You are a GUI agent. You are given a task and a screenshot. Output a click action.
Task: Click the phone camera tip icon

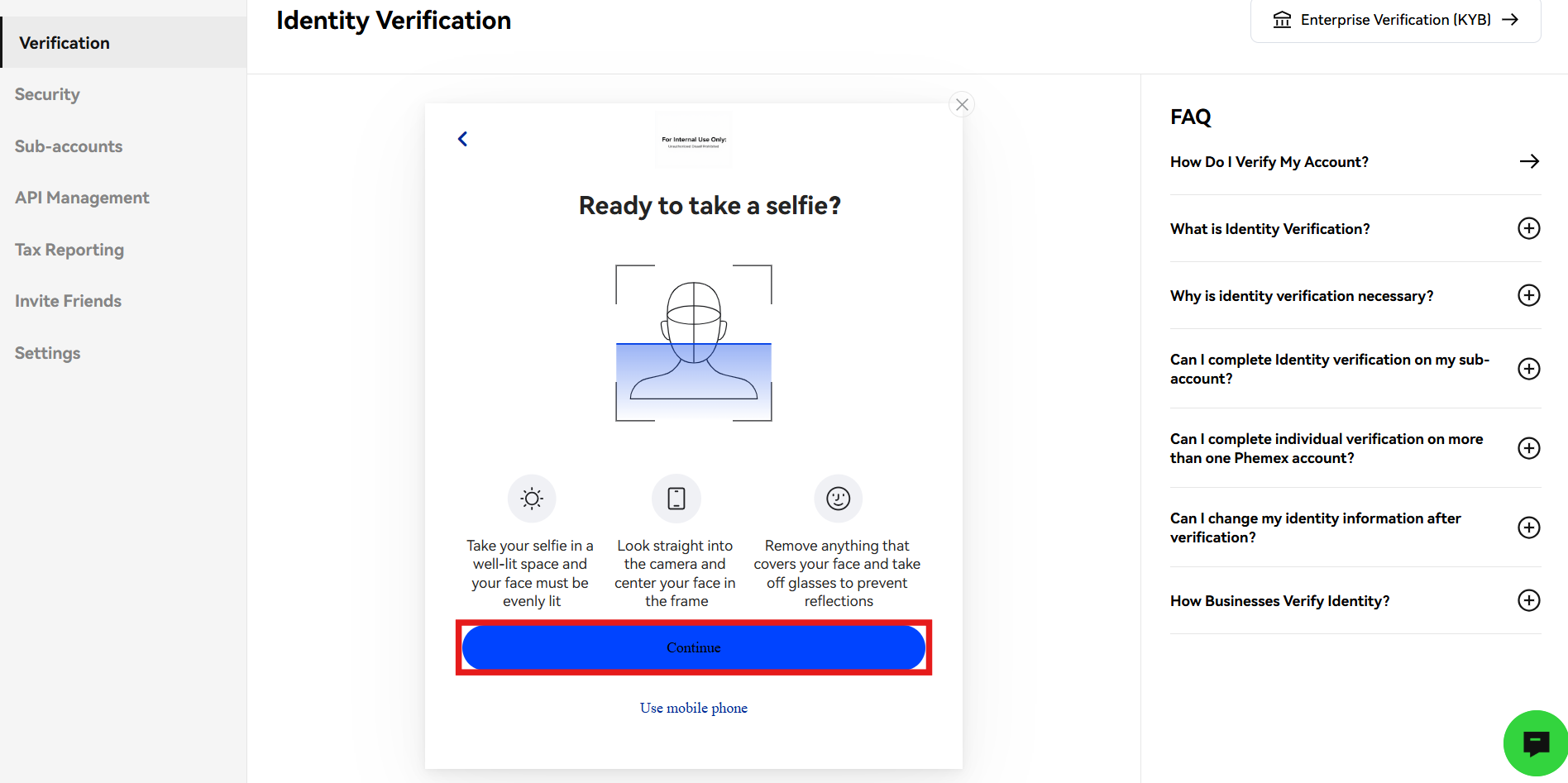(x=676, y=499)
